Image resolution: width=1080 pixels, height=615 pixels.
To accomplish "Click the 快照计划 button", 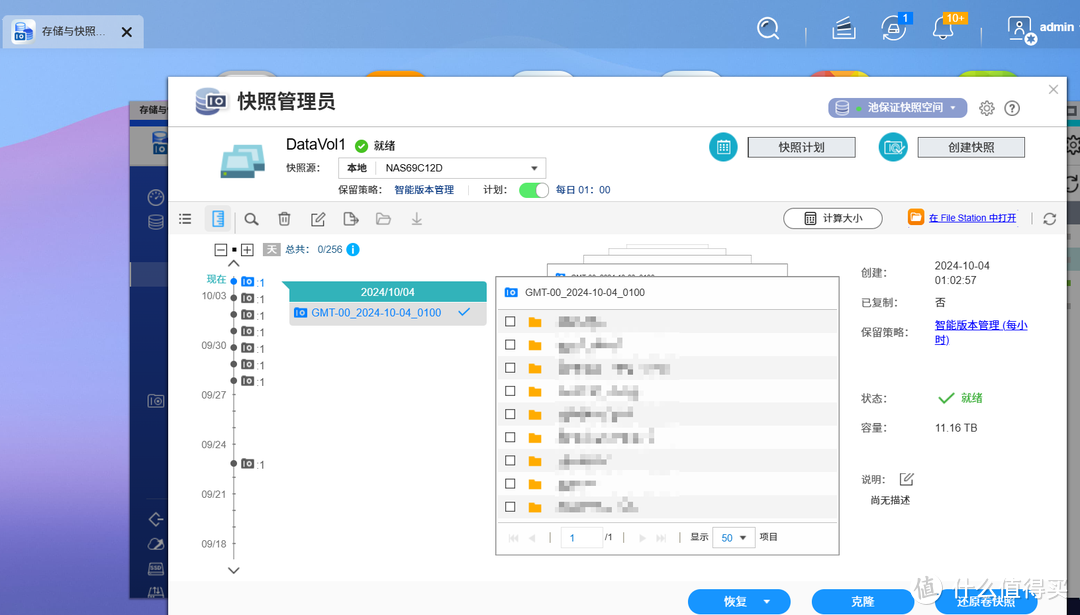I will pos(801,146).
